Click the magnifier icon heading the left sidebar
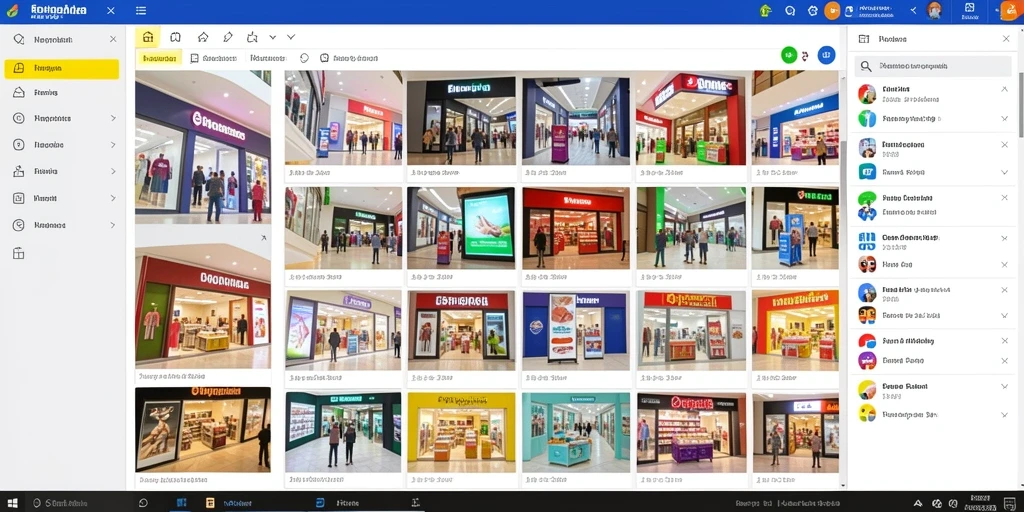Screen dimensions: 1024x512 pyautogui.click(x=19, y=40)
